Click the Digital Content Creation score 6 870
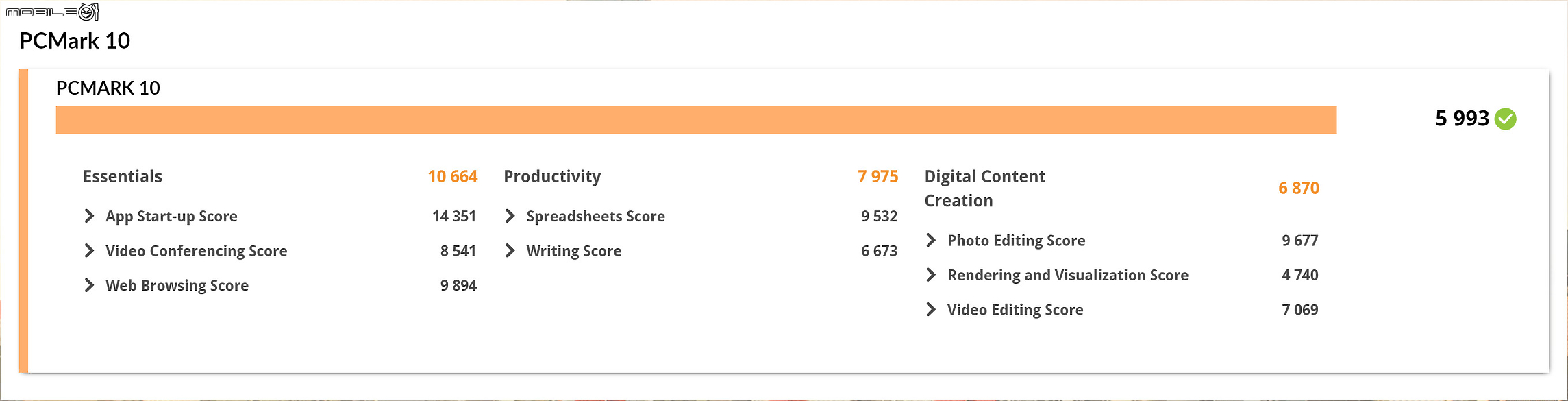 (1298, 188)
